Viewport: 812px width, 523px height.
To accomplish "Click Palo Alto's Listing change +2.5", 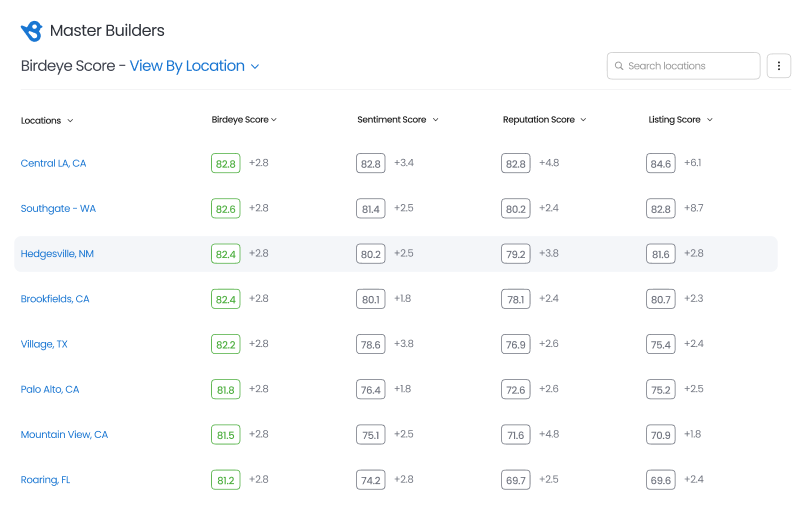I will tap(694, 388).
